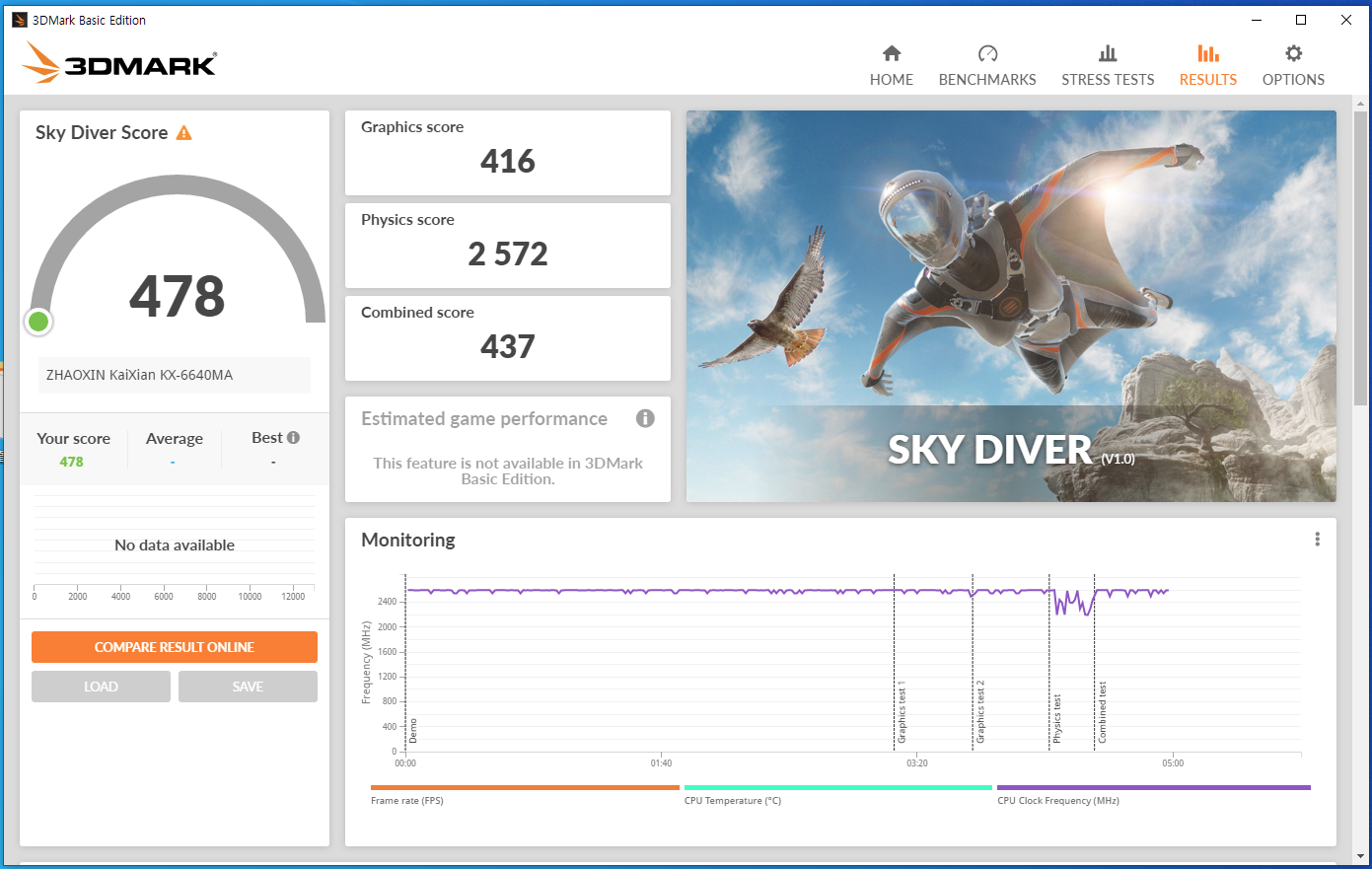Click the green score marker on the gauge
Image resolution: width=1372 pixels, height=869 pixels.
point(38,321)
